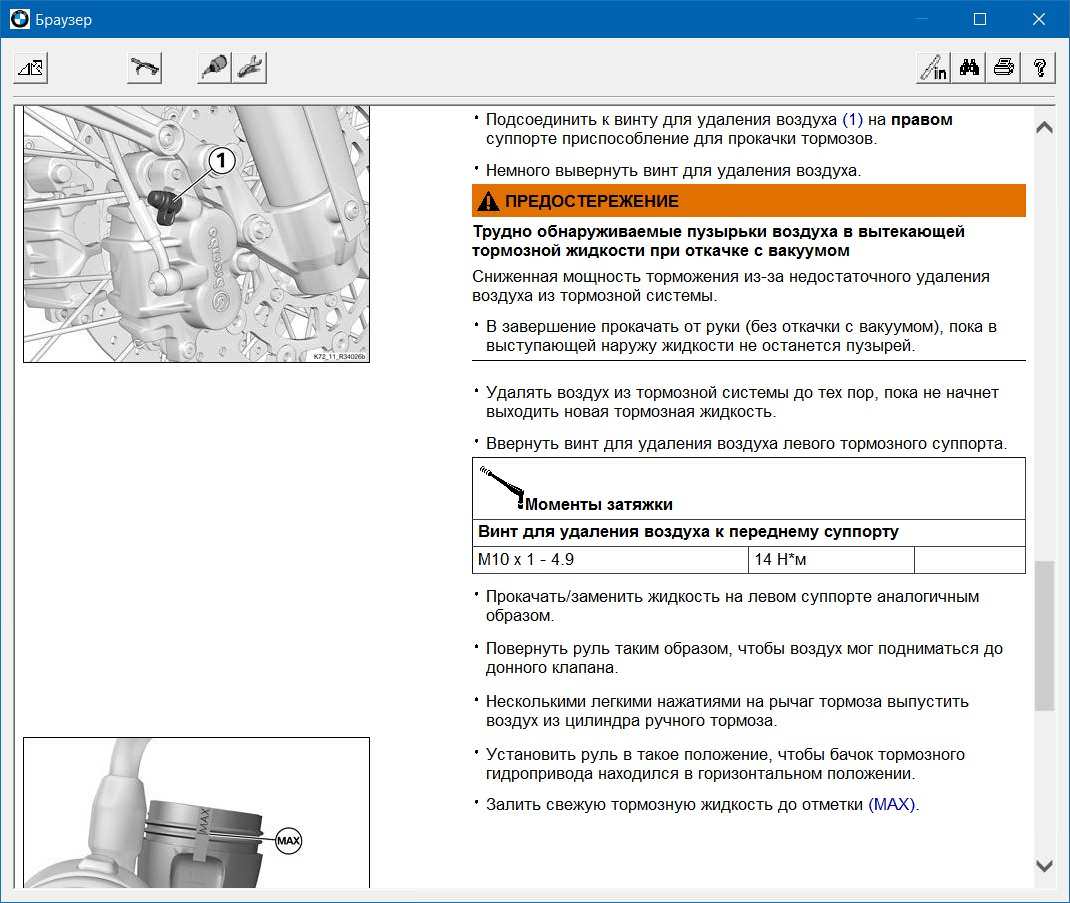The height and width of the screenshot is (903, 1070).
Task: Click the MAX callout in the reservoir image
Action: click(289, 840)
